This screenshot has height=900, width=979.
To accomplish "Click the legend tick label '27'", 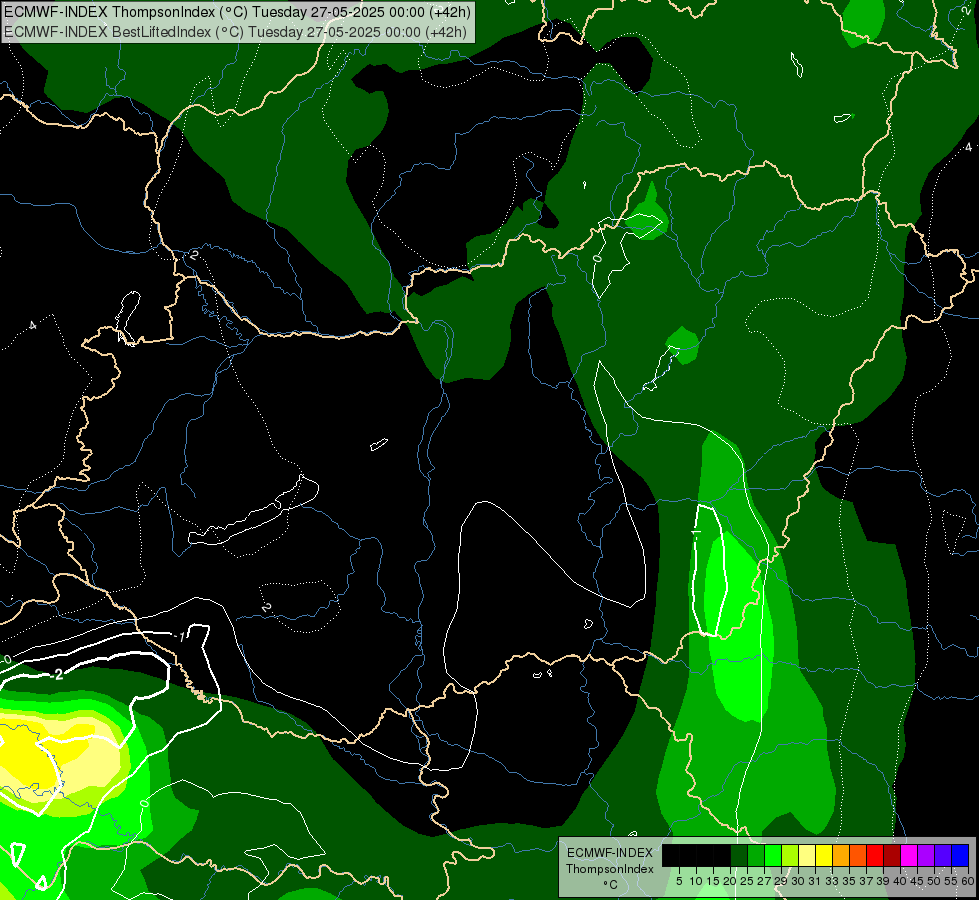I will click(764, 881).
